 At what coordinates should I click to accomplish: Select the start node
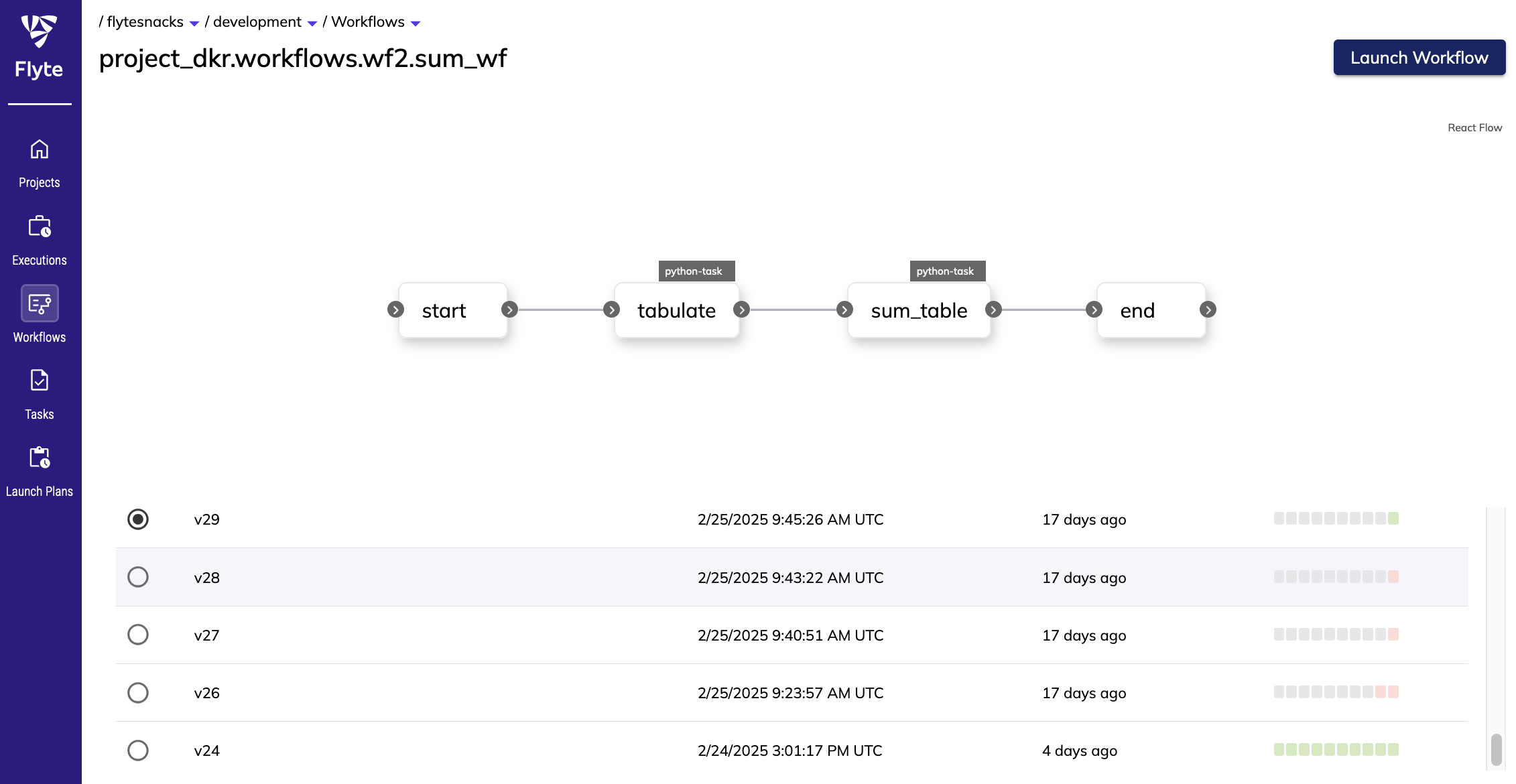click(453, 310)
